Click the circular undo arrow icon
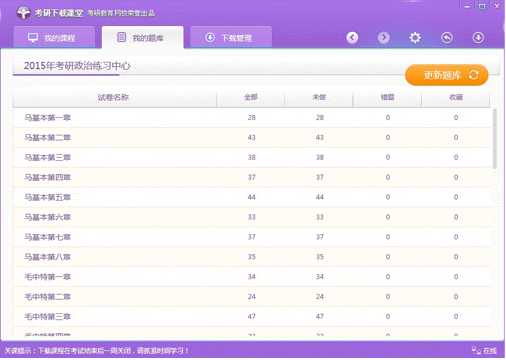 [x=447, y=38]
